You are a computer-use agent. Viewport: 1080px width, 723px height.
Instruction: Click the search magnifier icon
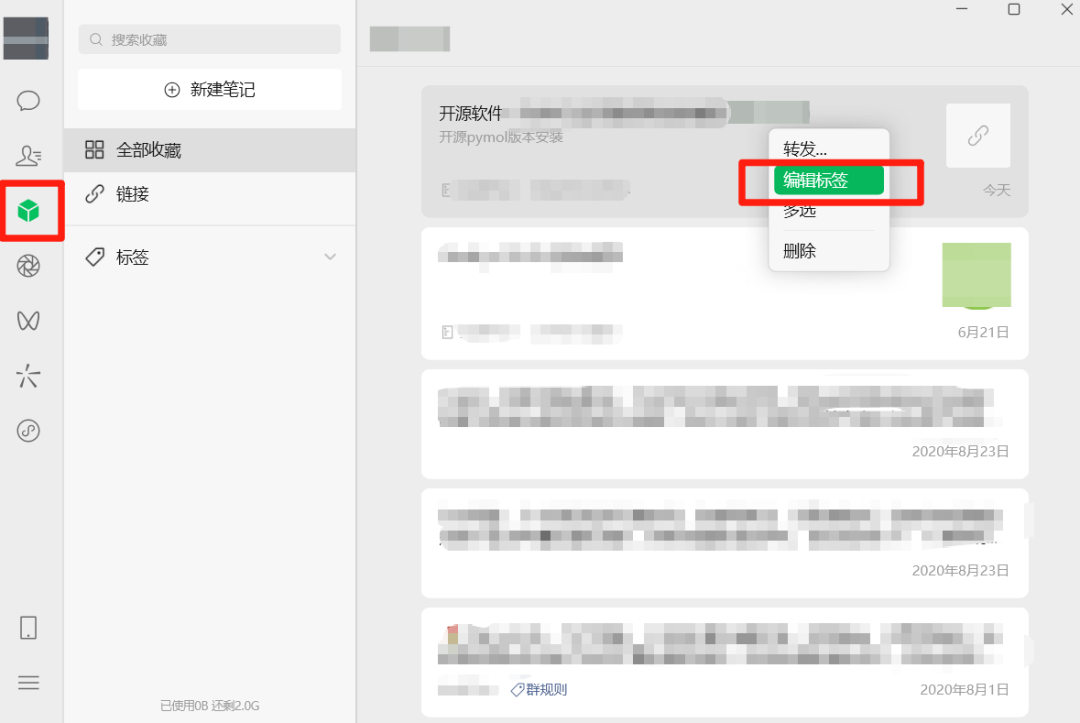click(96, 40)
